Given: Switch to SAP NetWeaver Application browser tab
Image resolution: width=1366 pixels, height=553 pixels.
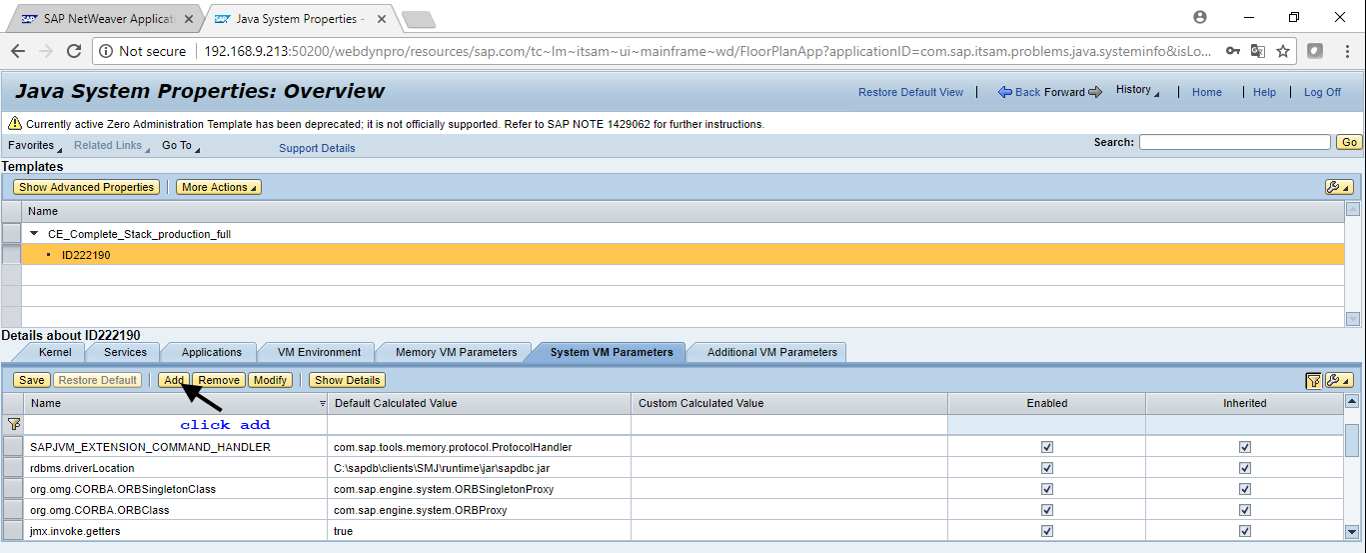Looking at the screenshot, I should point(106,18).
